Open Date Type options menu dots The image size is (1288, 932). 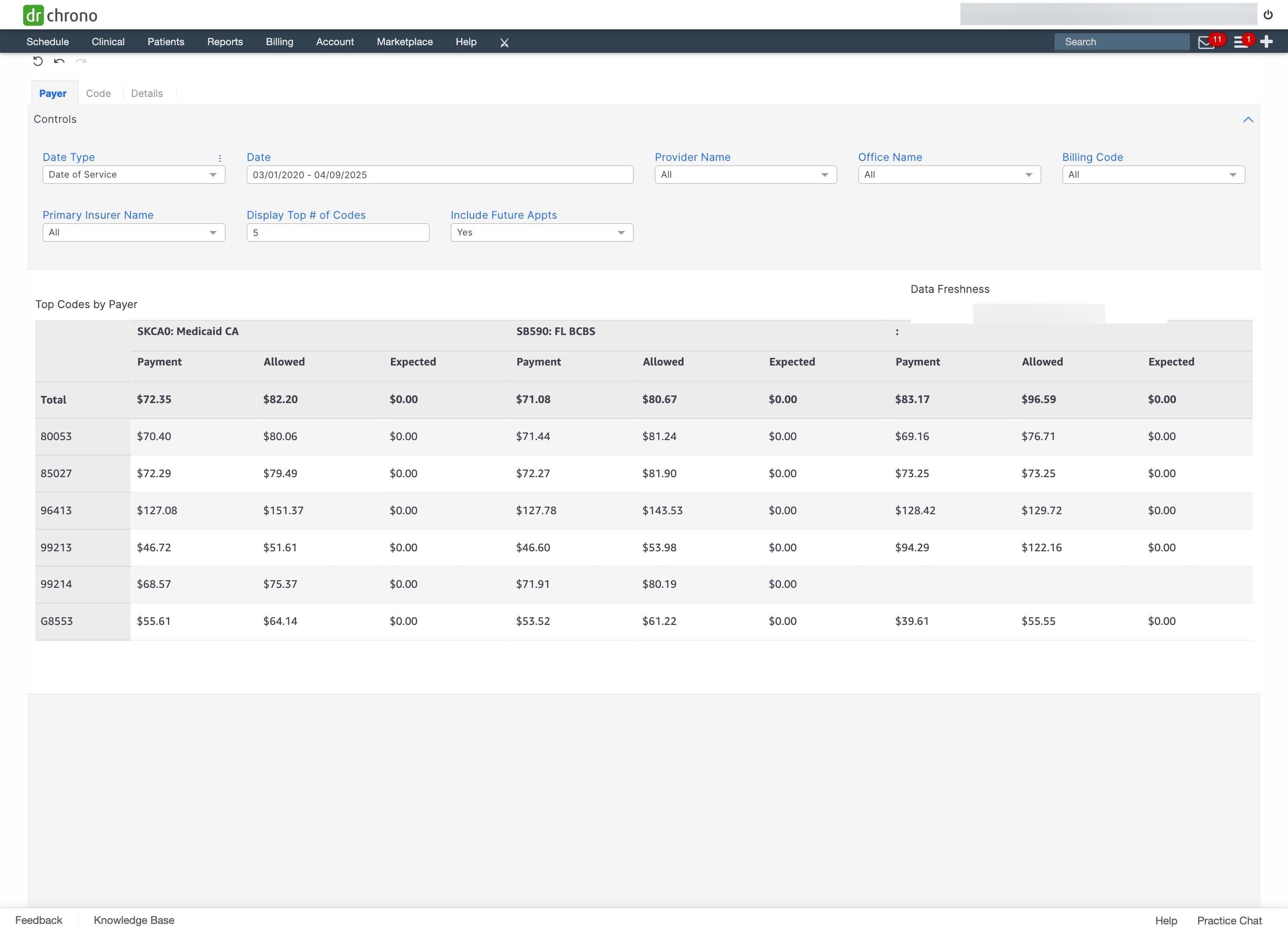[x=220, y=158]
